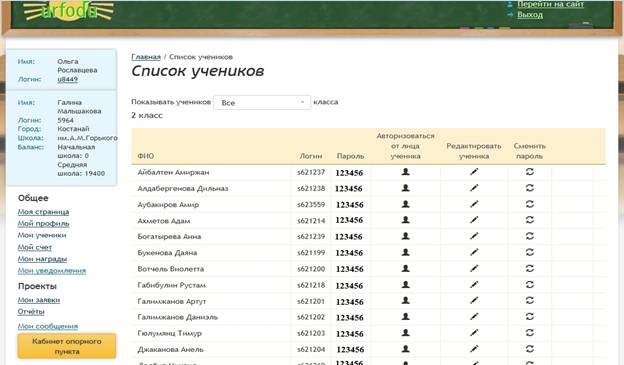Go to Мой профиль
This screenshot has height=365, width=624.
pyautogui.click(x=43, y=224)
